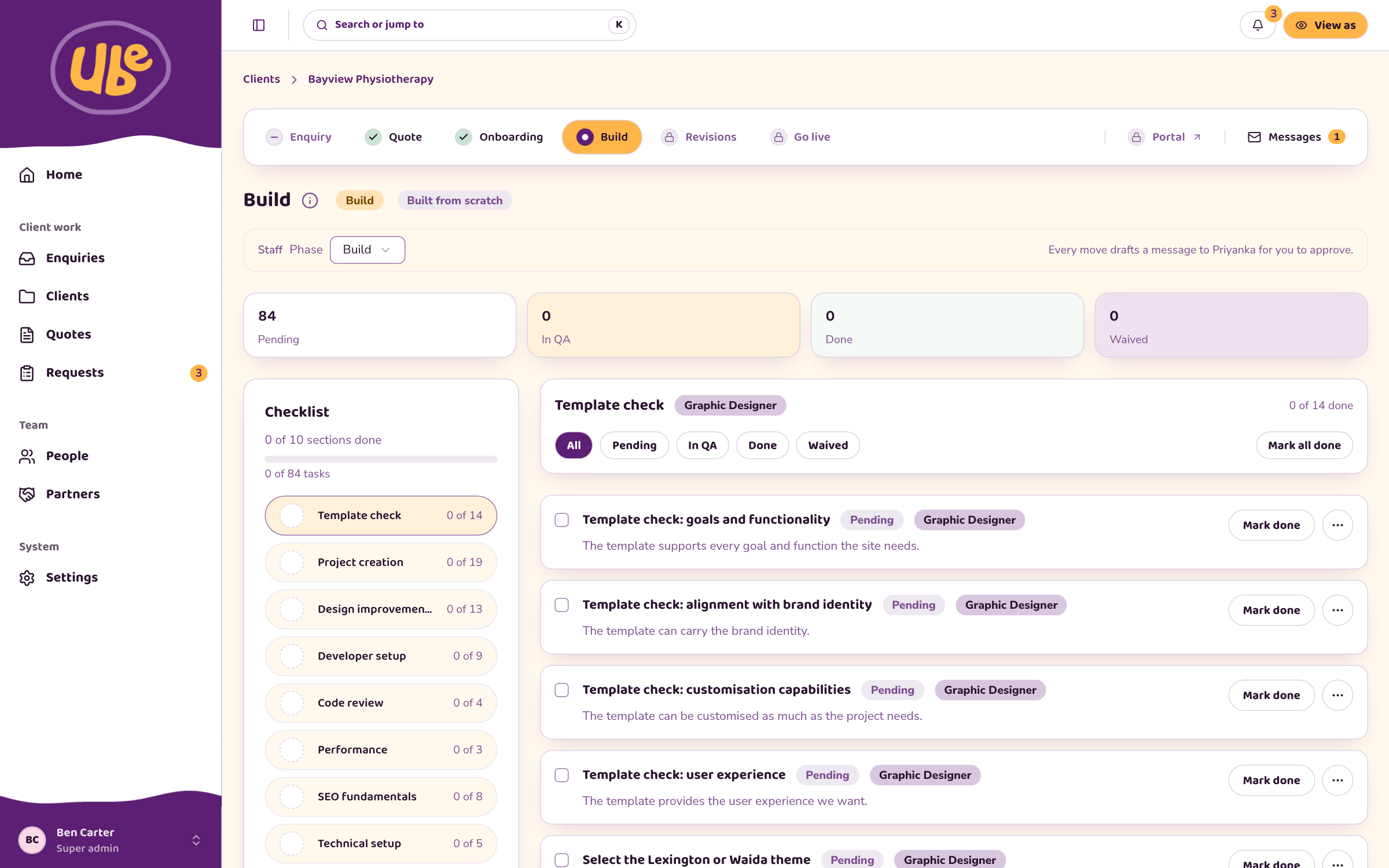Open SEO fundamentals checklist section
This screenshot has height=868, width=1389.
coord(381,797)
